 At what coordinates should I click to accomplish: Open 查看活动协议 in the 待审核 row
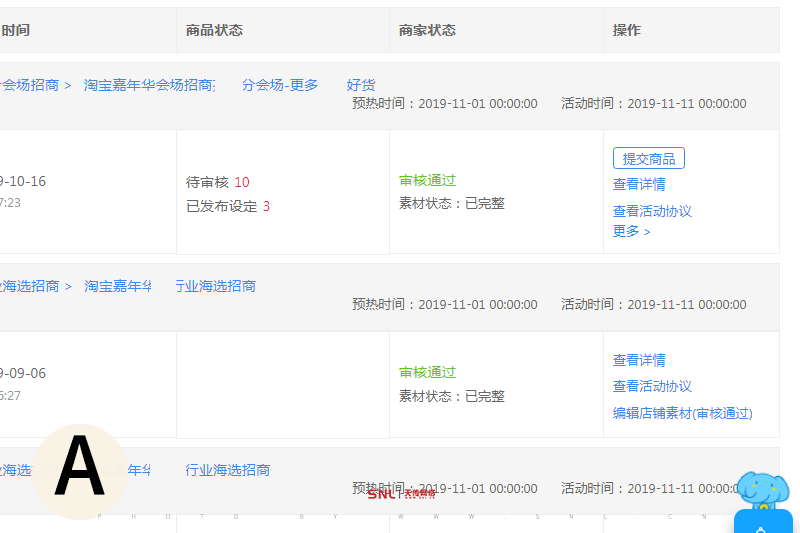[x=652, y=211]
